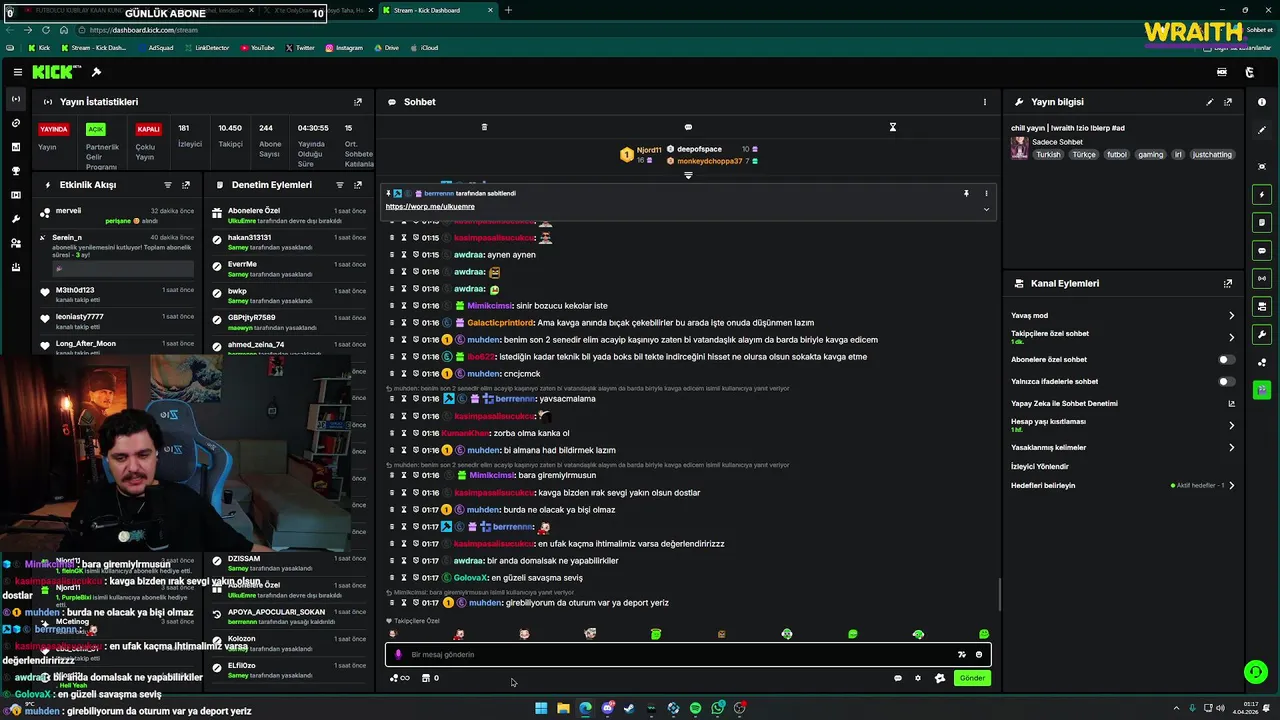Toggle the broadcast widget in right sidebar
This screenshot has width=1280, height=720.
(x=1262, y=278)
